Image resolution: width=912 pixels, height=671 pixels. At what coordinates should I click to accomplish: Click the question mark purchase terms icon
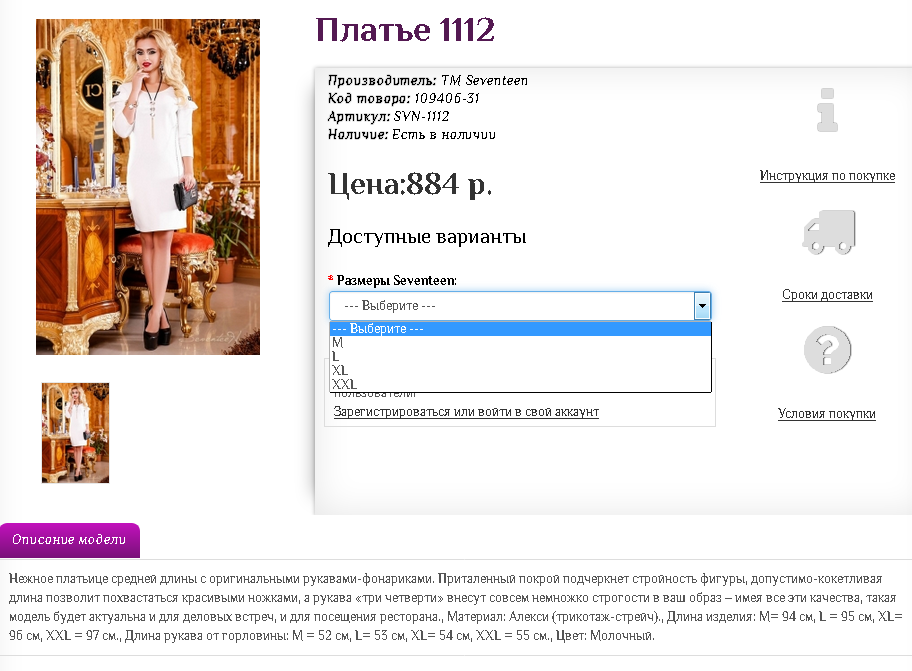click(x=827, y=349)
